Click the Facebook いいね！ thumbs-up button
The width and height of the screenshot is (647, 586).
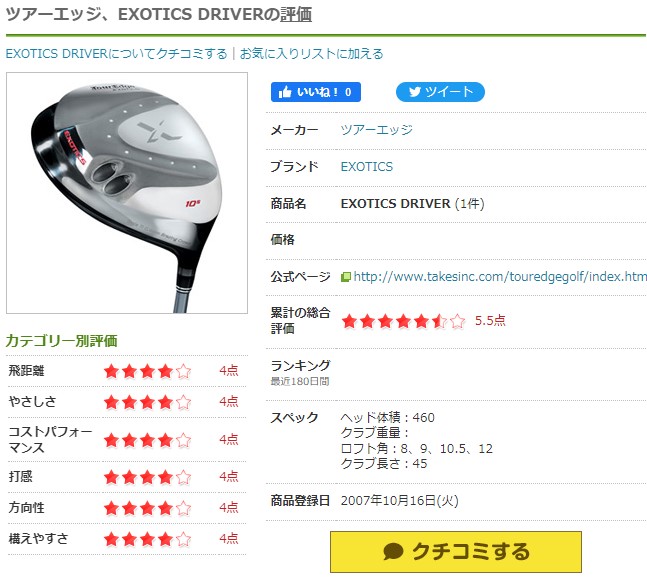[x=316, y=92]
